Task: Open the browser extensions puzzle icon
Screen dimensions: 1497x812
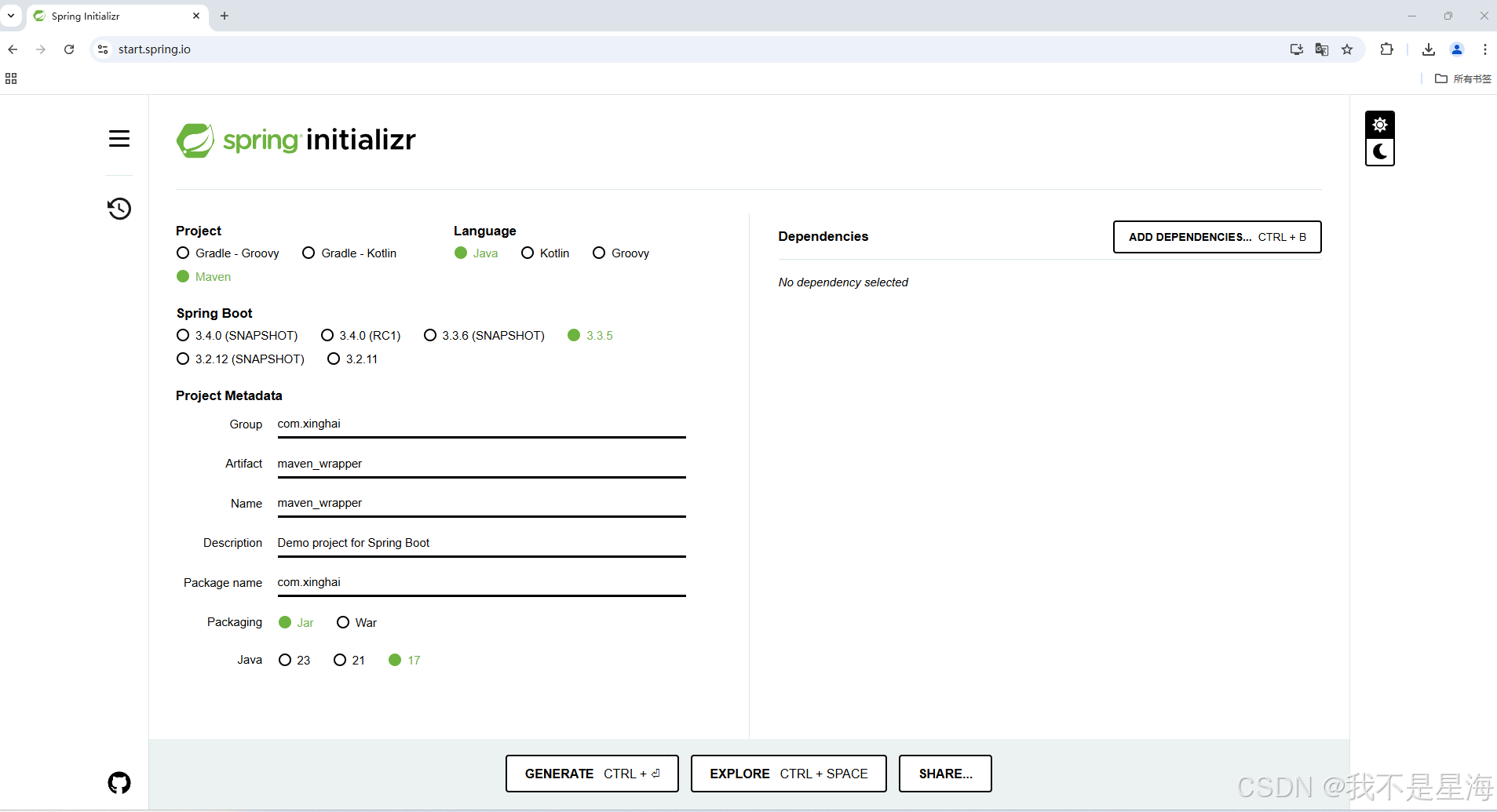Action: [x=1386, y=49]
